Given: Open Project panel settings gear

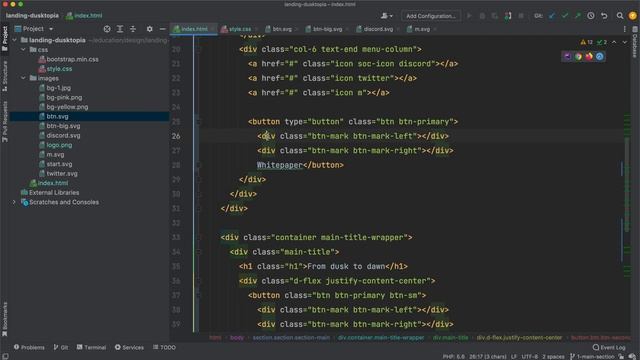Looking at the screenshot, I should tap(150, 29).
